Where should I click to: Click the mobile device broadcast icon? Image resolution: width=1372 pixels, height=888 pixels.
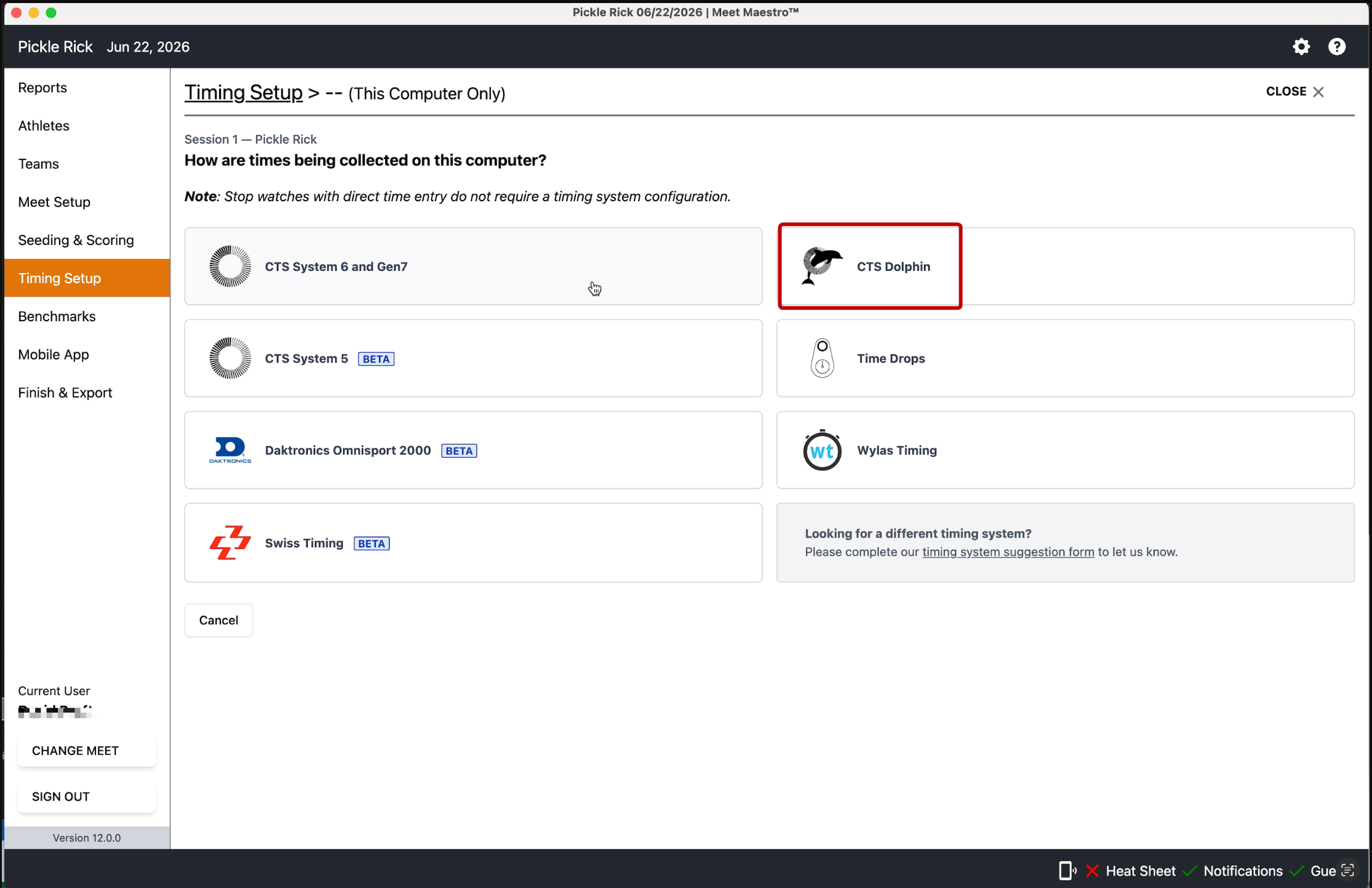pyautogui.click(x=1067, y=871)
